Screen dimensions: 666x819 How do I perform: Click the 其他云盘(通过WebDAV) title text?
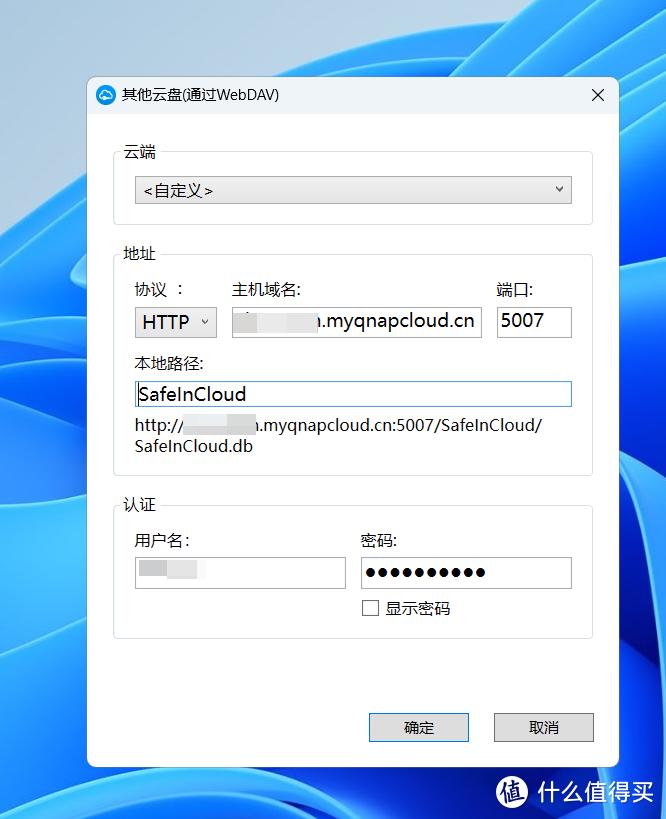pyautogui.click(x=200, y=95)
